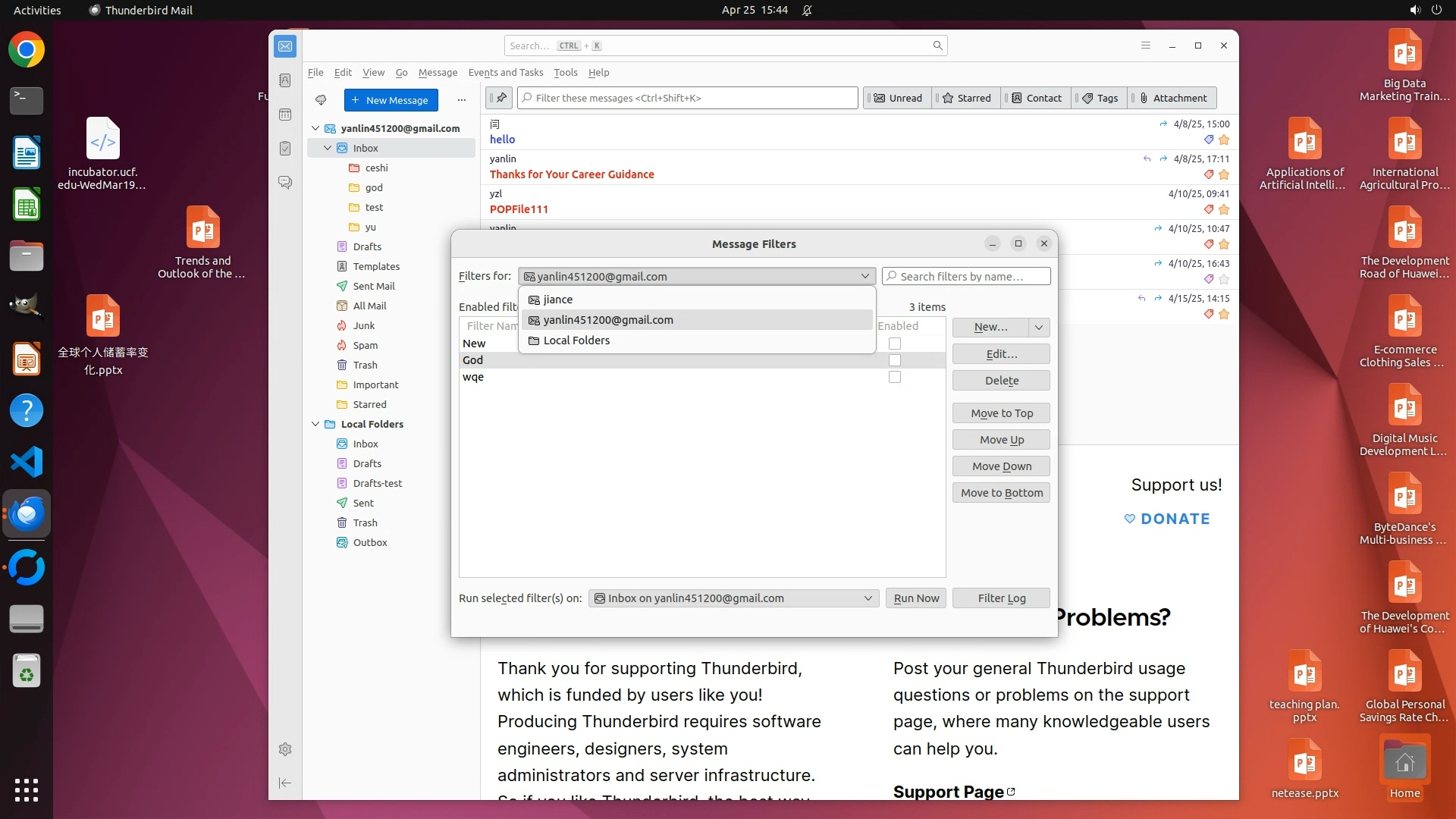Open the Chat sidebar icon
The height and width of the screenshot is (819, 1456).
(x=285, y=183)
